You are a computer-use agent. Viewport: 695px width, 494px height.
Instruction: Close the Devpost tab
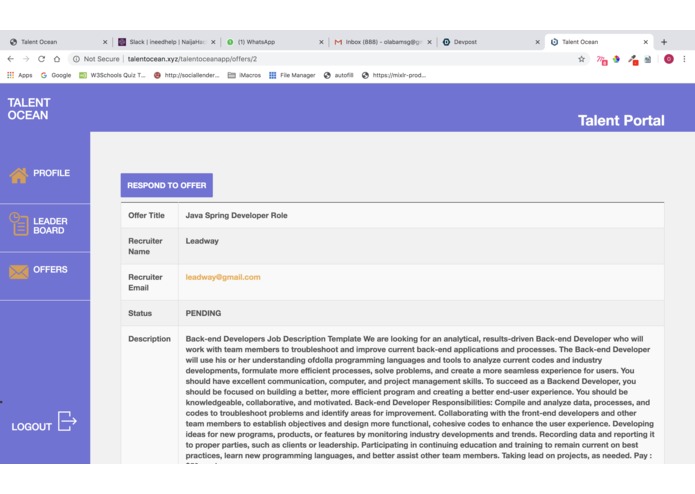point(537,42)
